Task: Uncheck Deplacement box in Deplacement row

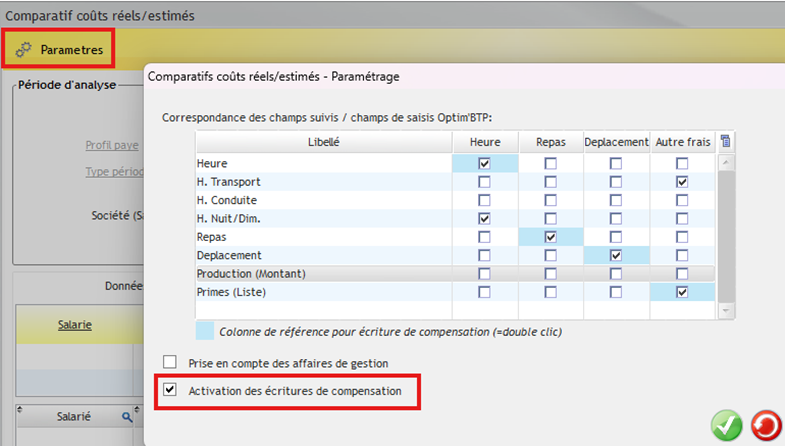Action: pyautogui.click(x=616, y=255)
